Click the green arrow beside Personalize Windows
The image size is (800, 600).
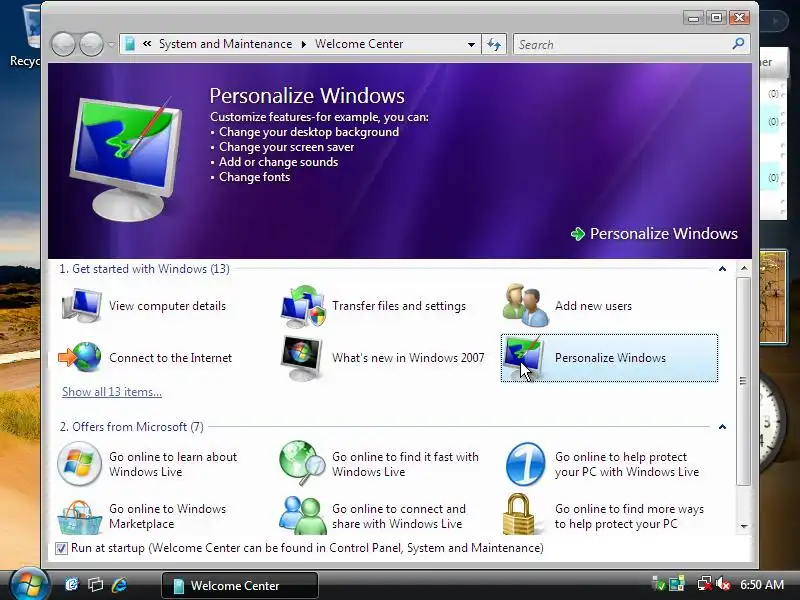coord(578,234)
